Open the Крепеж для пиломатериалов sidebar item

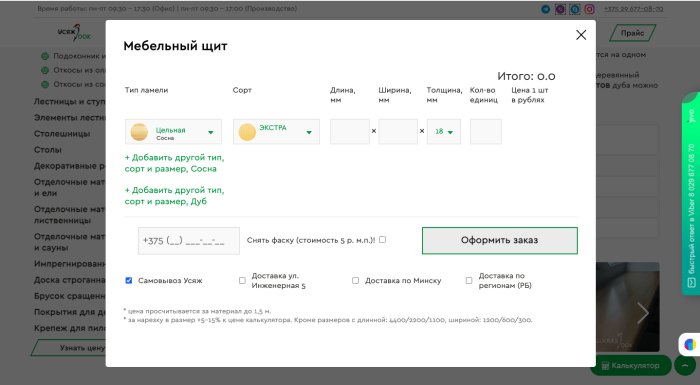pyautogui.click(x=70, y=328)
